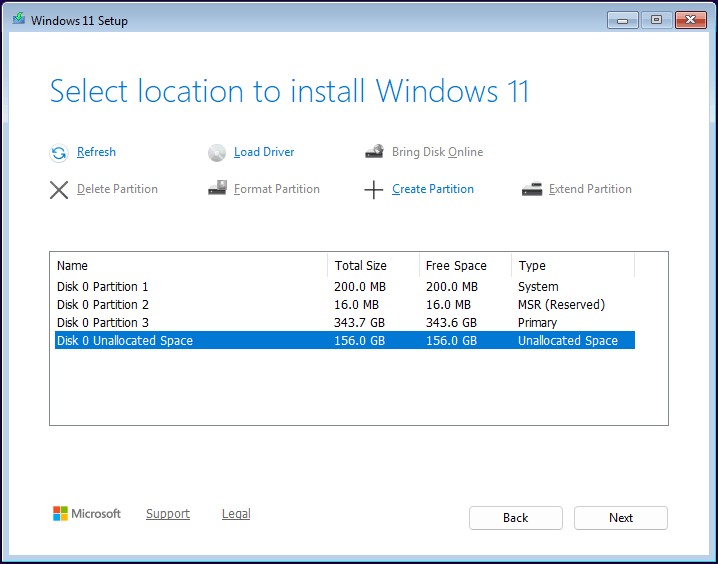Close the Windows 11 Setup window
Viewport: 718px width, 564px height.
click(x=691, y=20)
